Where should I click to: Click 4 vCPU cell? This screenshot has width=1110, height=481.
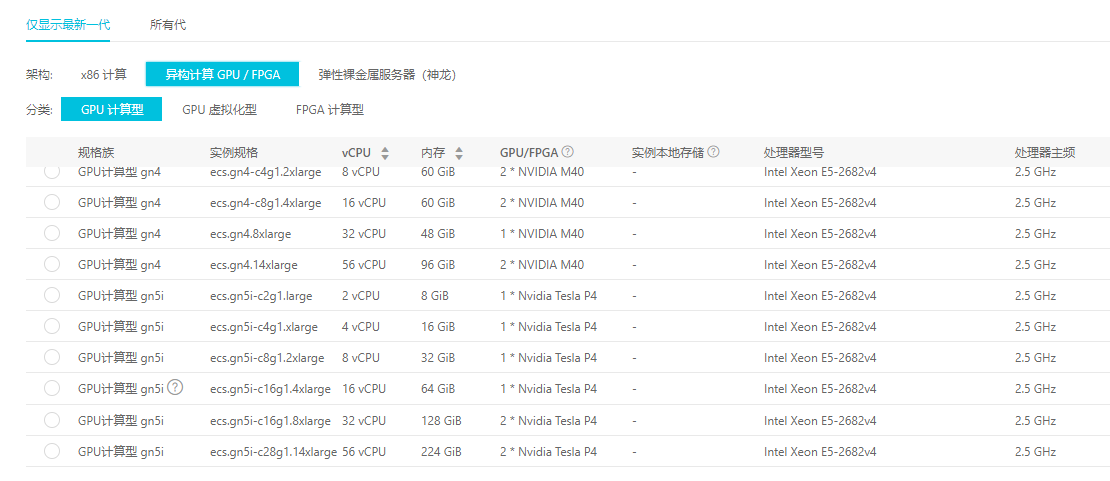click(x=360, y=327)
